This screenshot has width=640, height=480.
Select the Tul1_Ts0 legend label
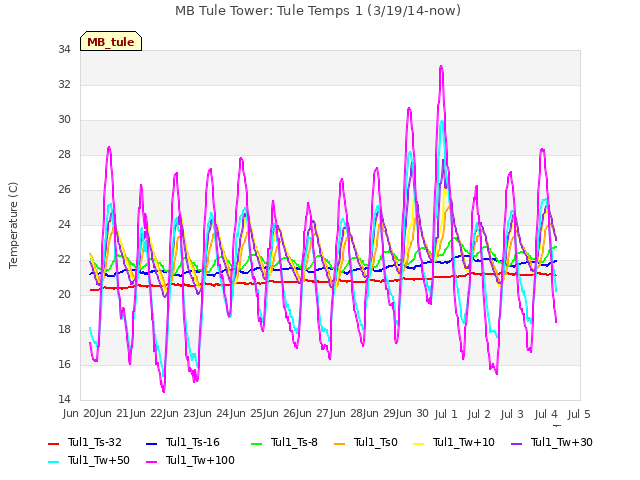[x=376, y=442]
